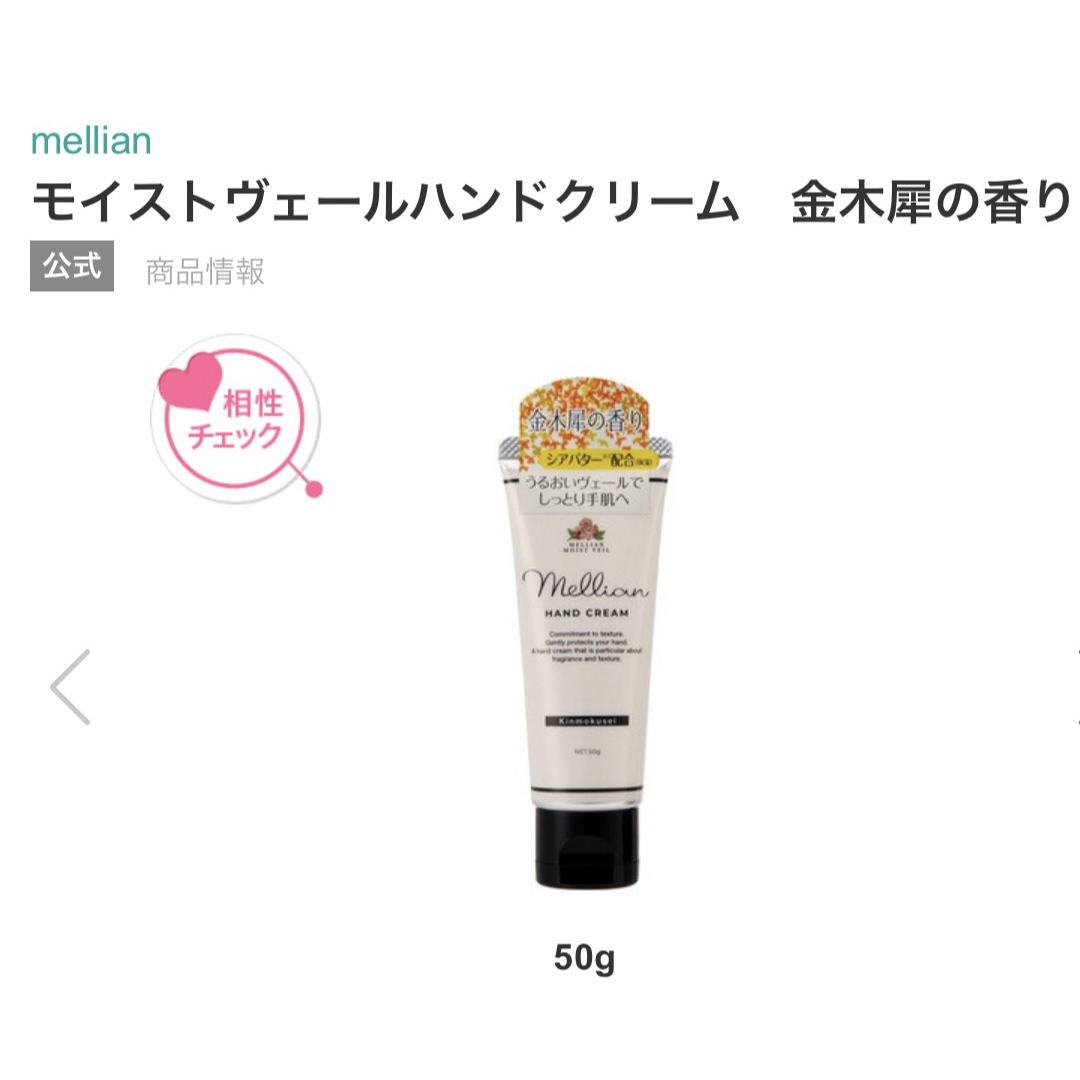The image size is (1080, 1080).
Task: Click the pink magnifier handle dot
Action: 314,490
